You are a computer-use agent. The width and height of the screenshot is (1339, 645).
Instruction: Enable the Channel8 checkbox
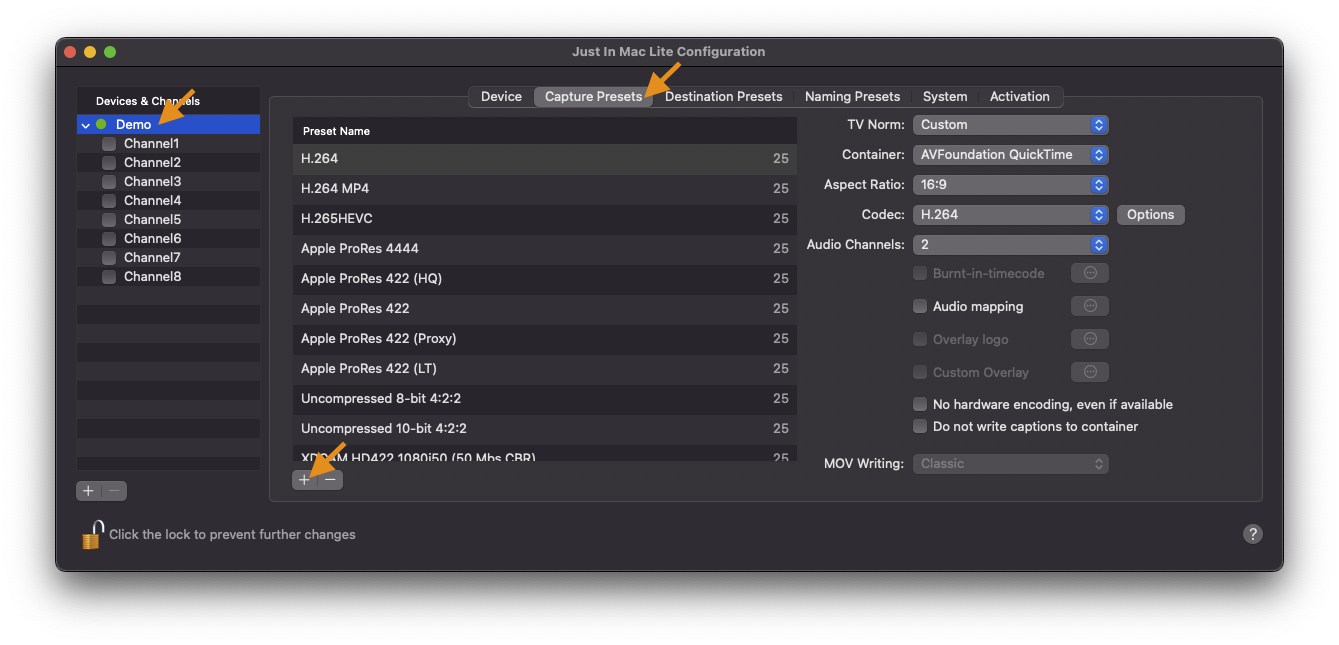pyautogui.click(x=109, y=277)
